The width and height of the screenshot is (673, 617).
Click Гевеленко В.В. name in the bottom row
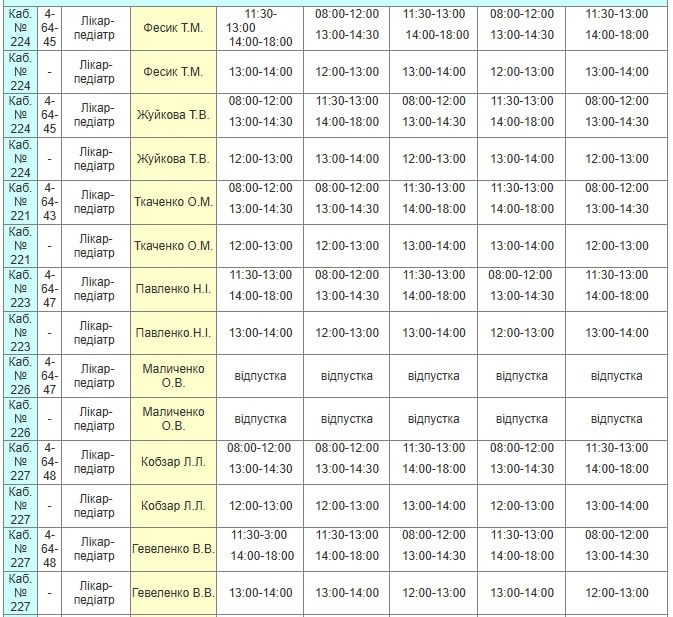tap(173, 593)
